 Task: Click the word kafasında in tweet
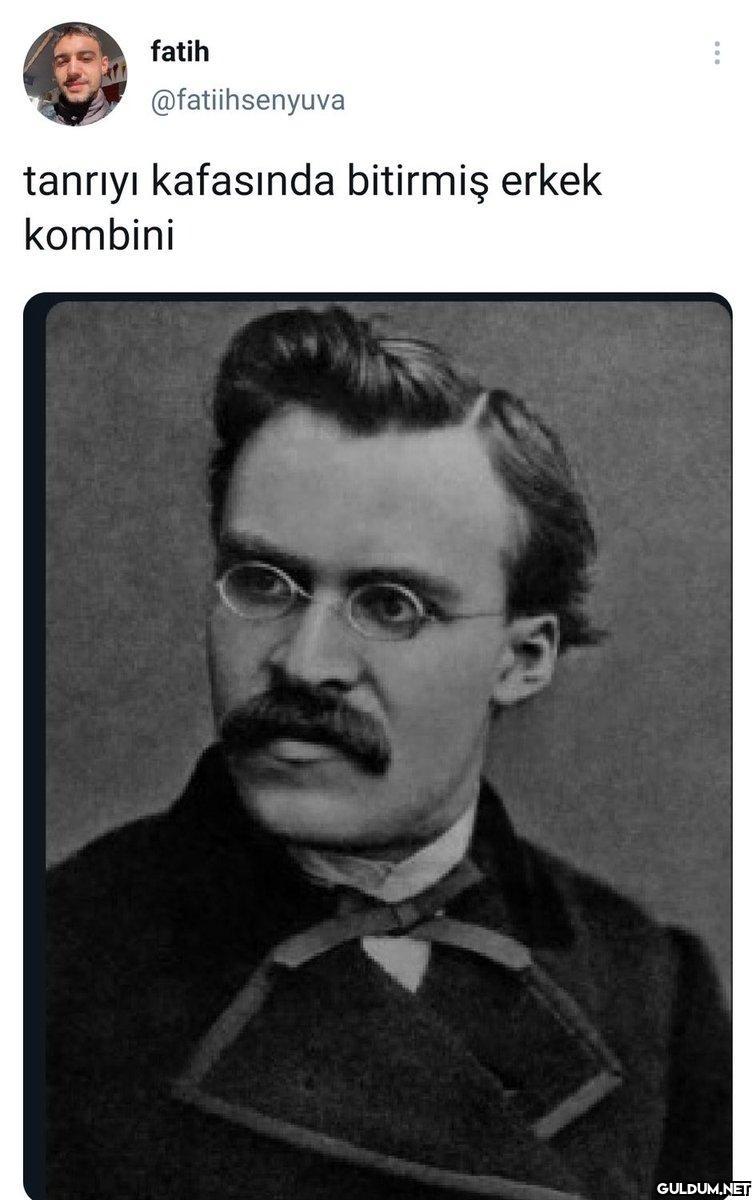242,182
